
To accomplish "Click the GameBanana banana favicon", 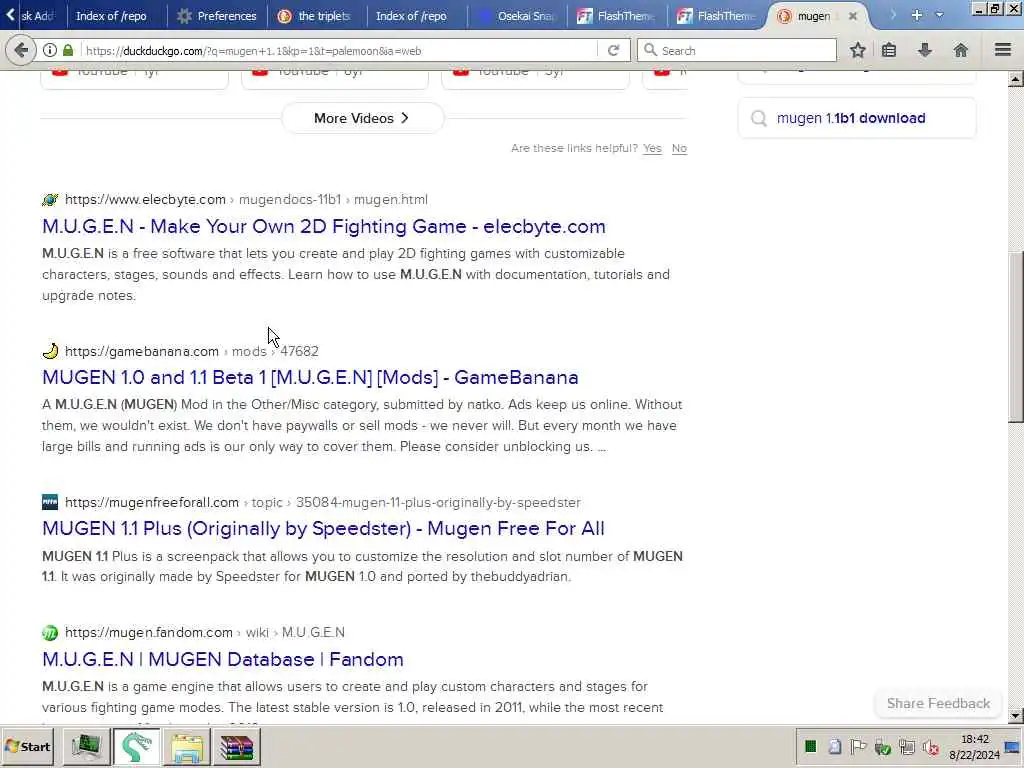I will (x=50, y=351).
